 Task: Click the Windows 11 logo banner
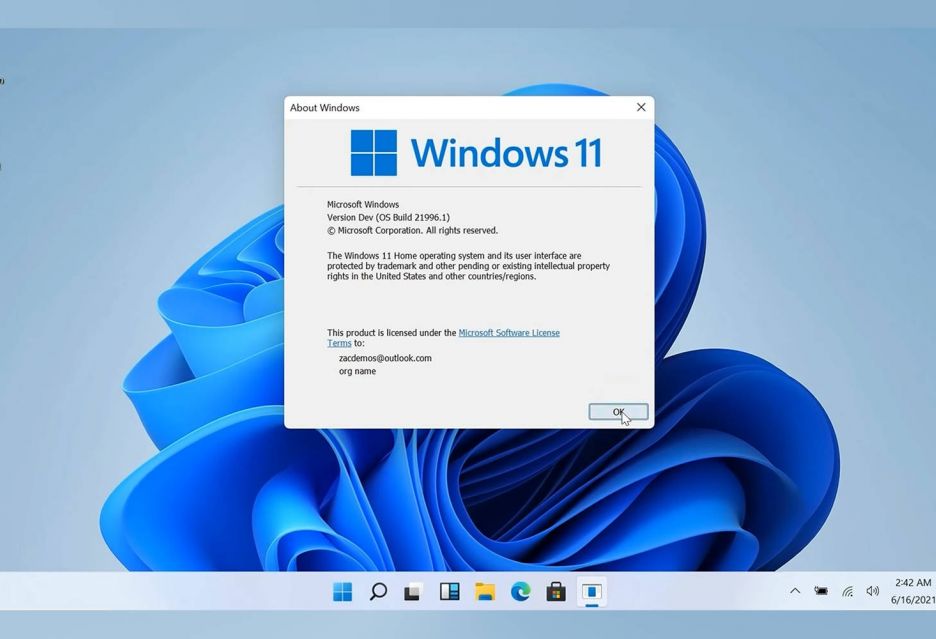[476, 153]
